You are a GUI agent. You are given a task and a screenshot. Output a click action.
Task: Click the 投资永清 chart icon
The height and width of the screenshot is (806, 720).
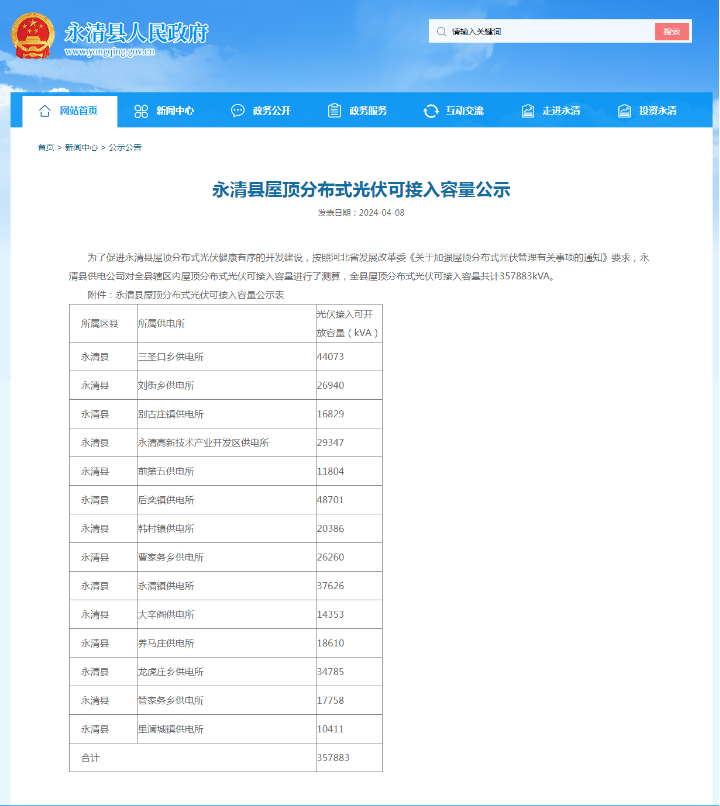[624, 111]
